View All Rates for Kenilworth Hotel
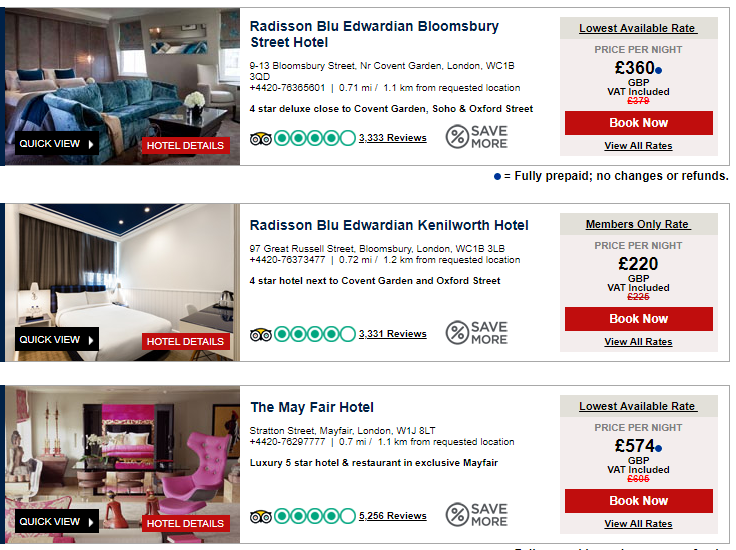The image size is (736, 550). pyautogui.click(x=638, y=342)
